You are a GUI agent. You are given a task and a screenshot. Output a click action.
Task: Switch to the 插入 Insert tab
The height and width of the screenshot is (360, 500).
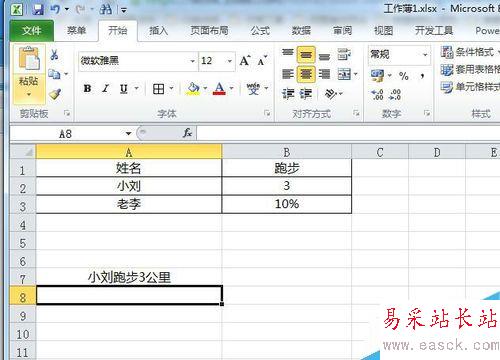point(158,31)
